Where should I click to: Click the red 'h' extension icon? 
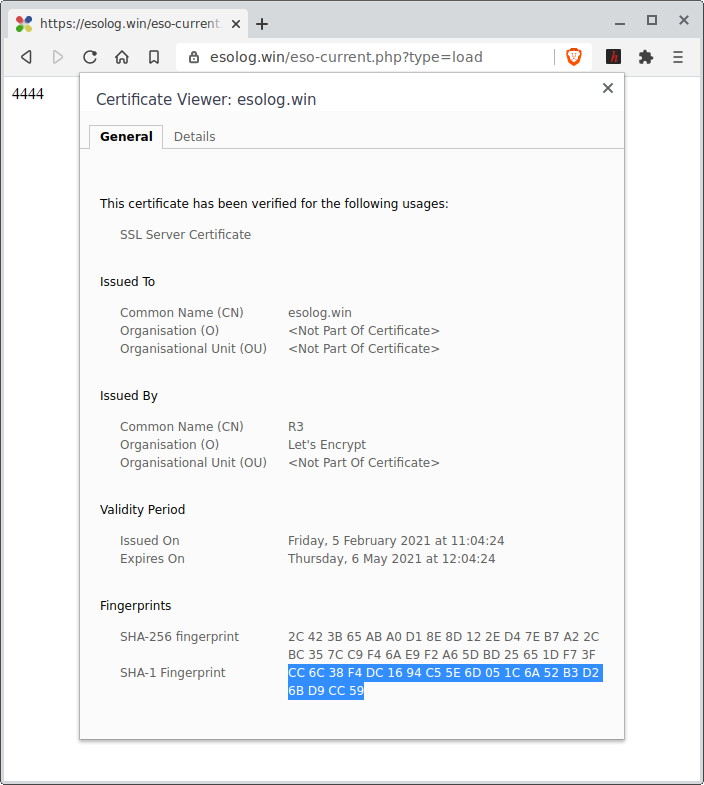[614, 57]
